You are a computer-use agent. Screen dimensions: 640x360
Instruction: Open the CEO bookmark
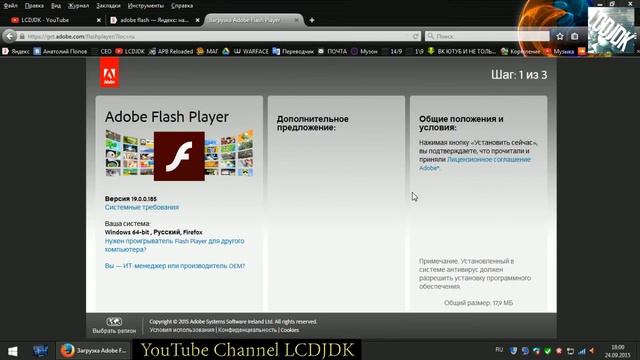(102, 51)
